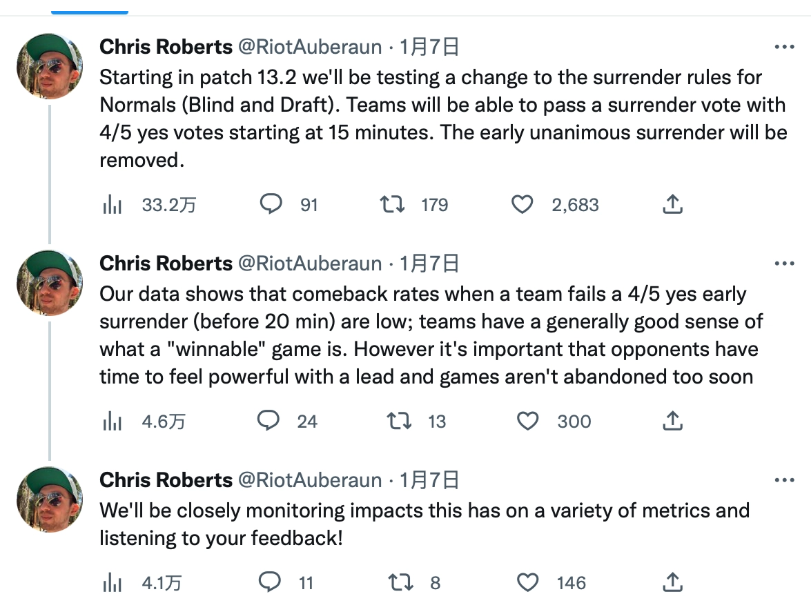
Task: Like the comeback rates tweet with 300 likes
Action: 528,421
